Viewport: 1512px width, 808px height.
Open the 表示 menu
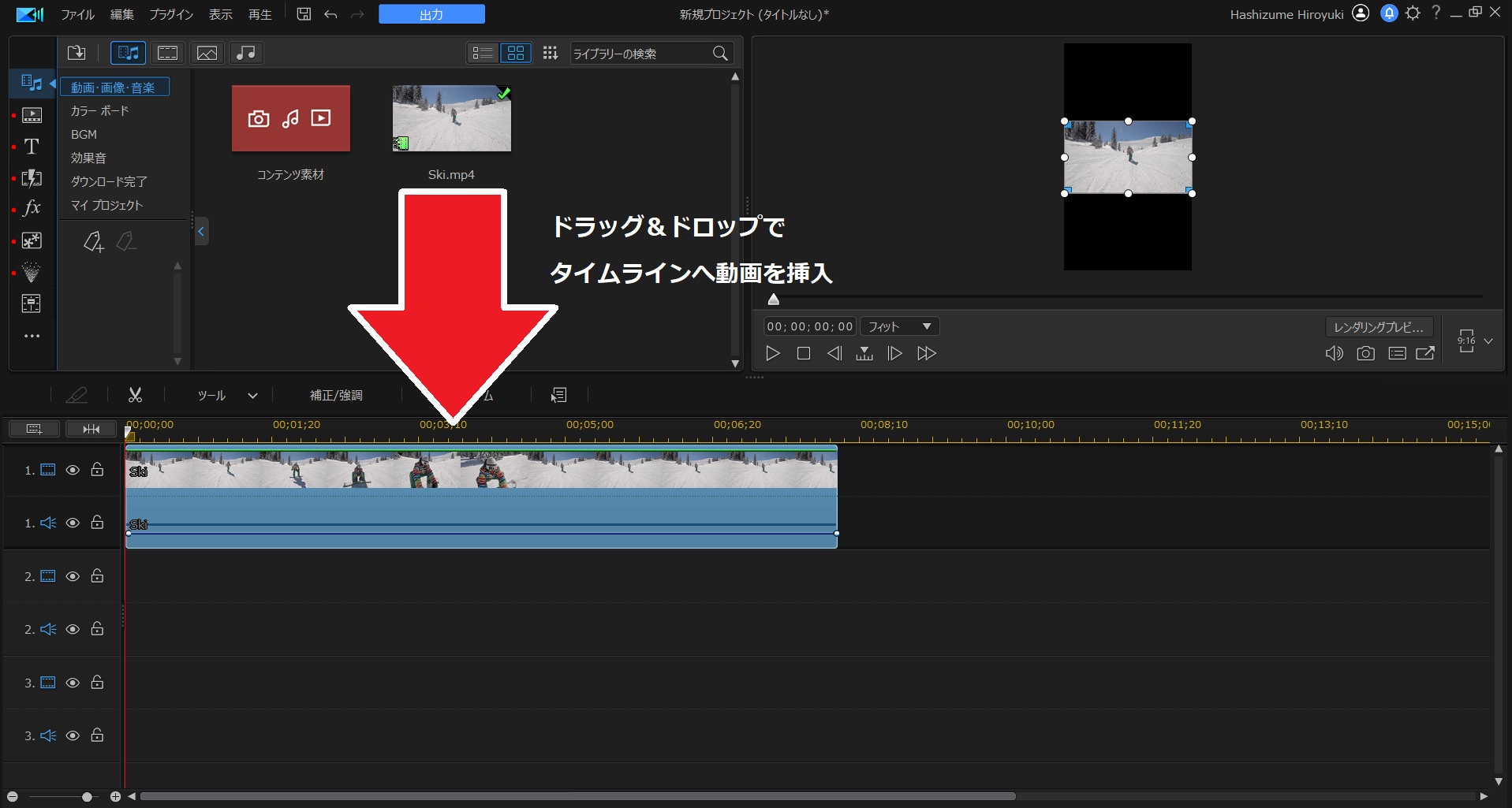click(221, 14)
